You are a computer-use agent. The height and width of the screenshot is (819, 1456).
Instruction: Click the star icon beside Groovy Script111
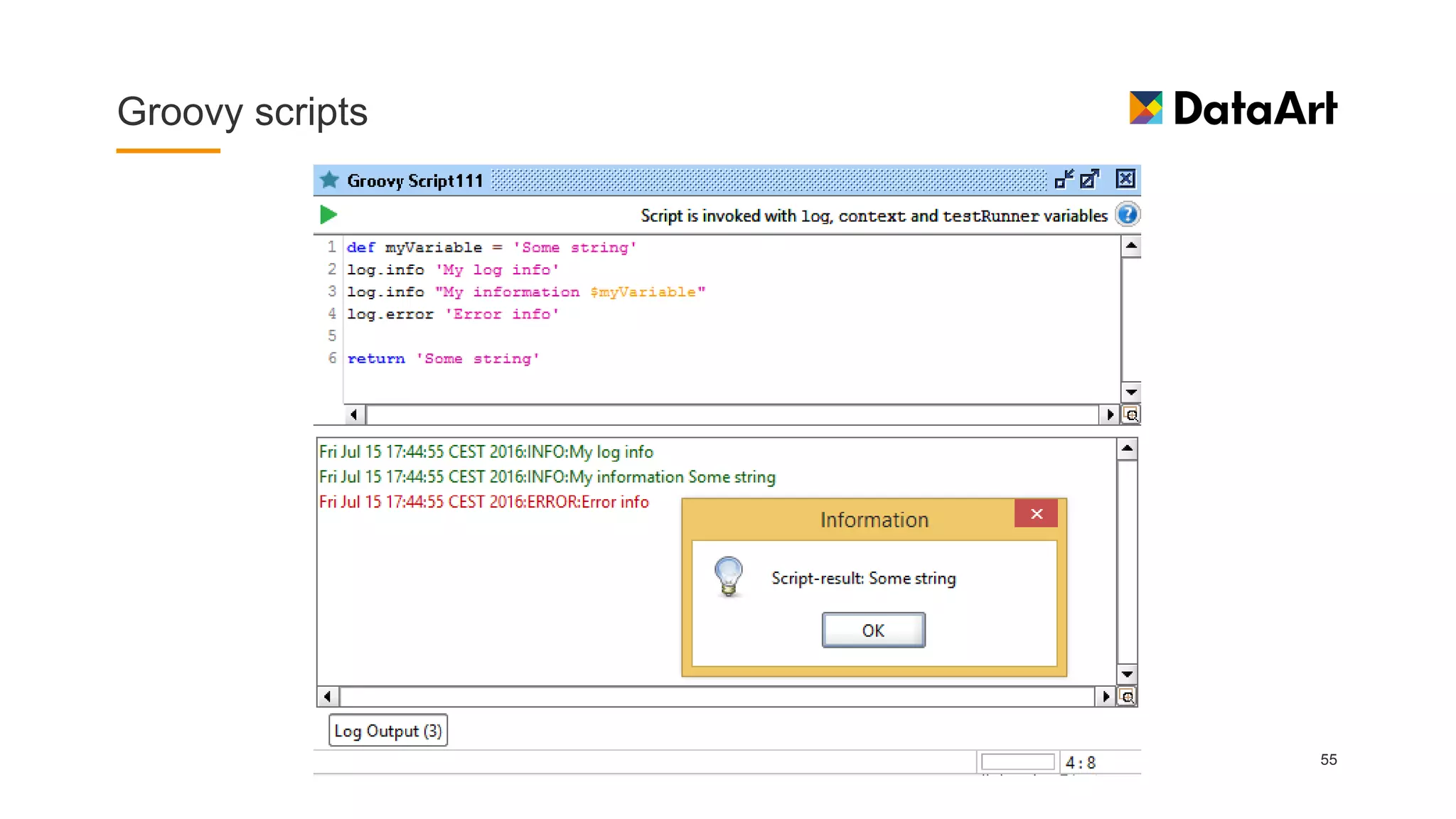329,180
